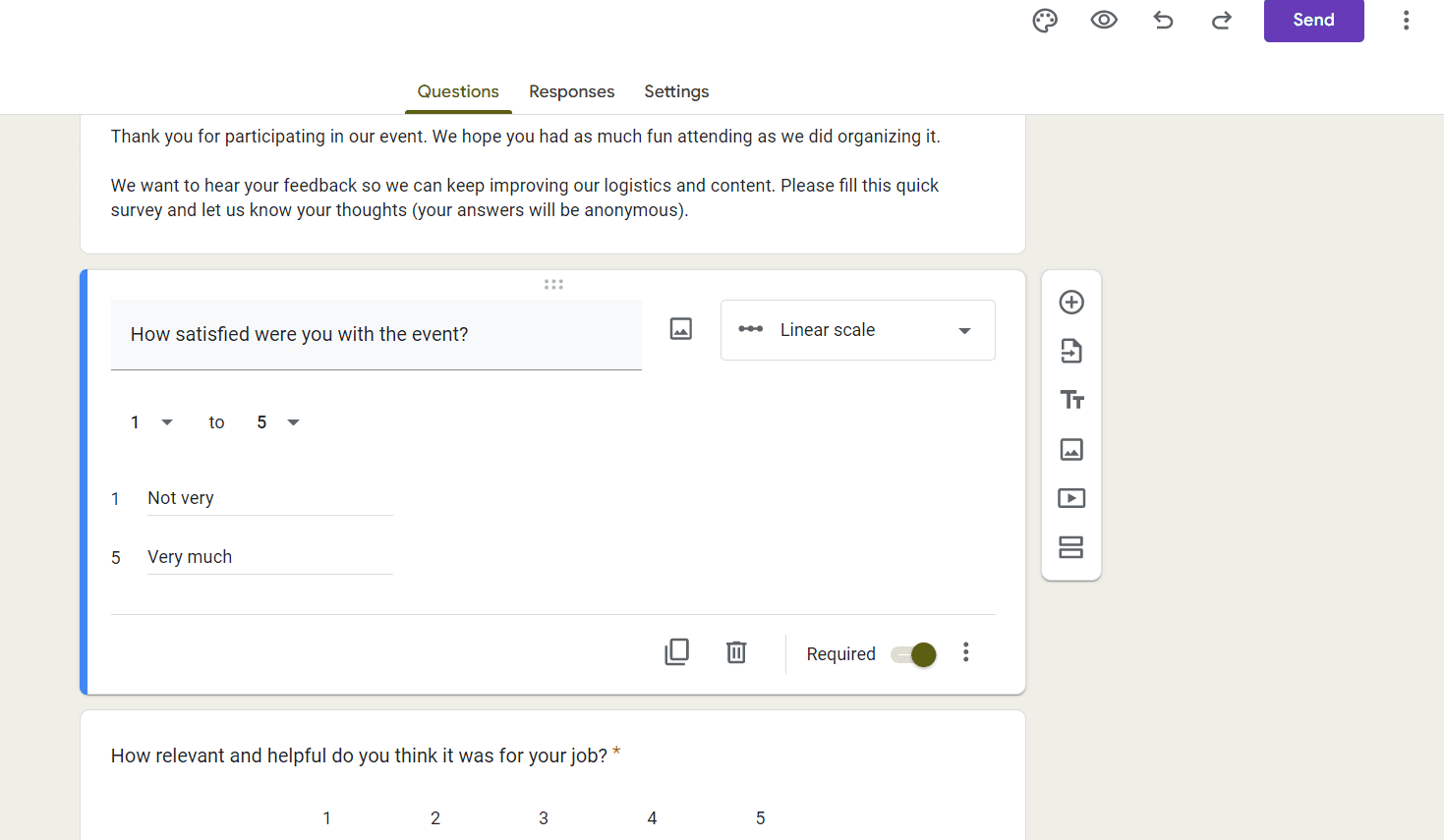Toggle the Required switch off
The height and width of the screenshot is (840, 1444).
914,654
